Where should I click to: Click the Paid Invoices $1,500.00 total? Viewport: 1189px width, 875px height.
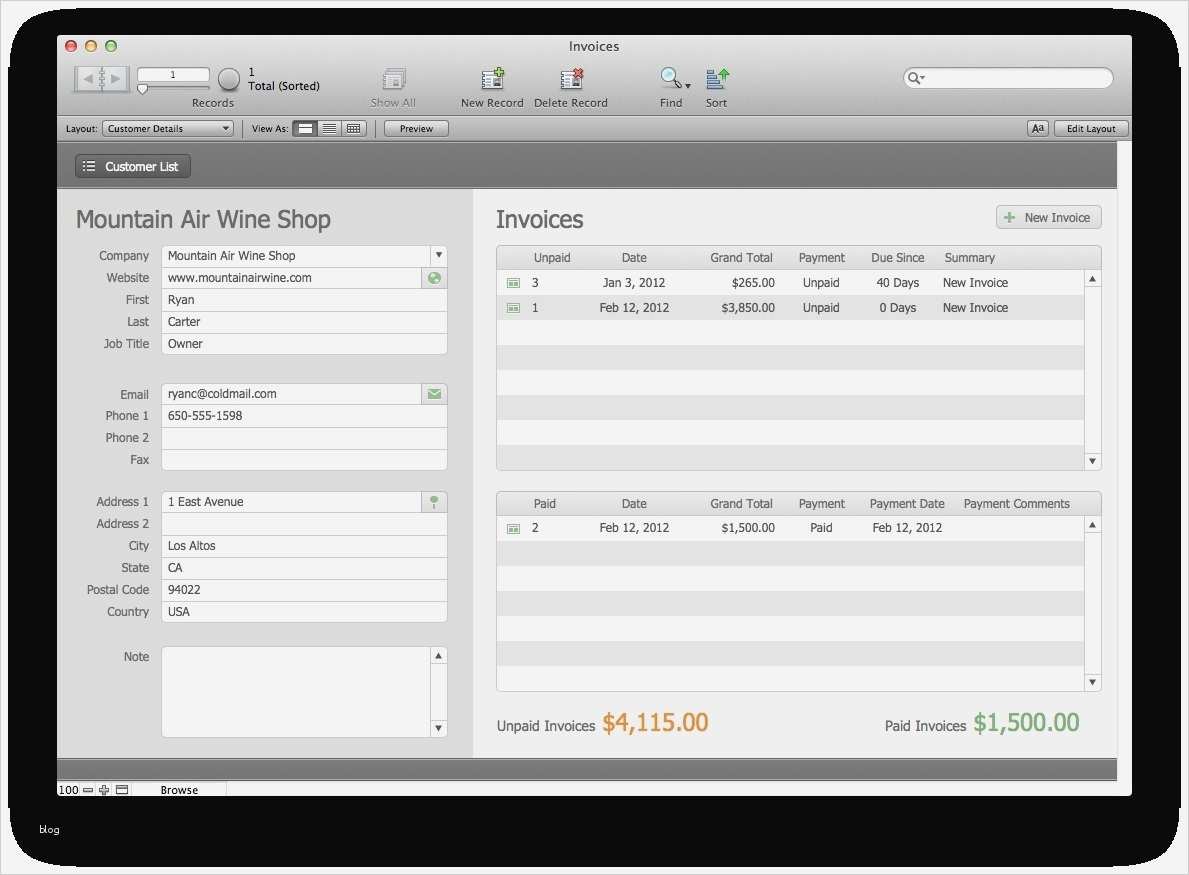pos(1026,723)
